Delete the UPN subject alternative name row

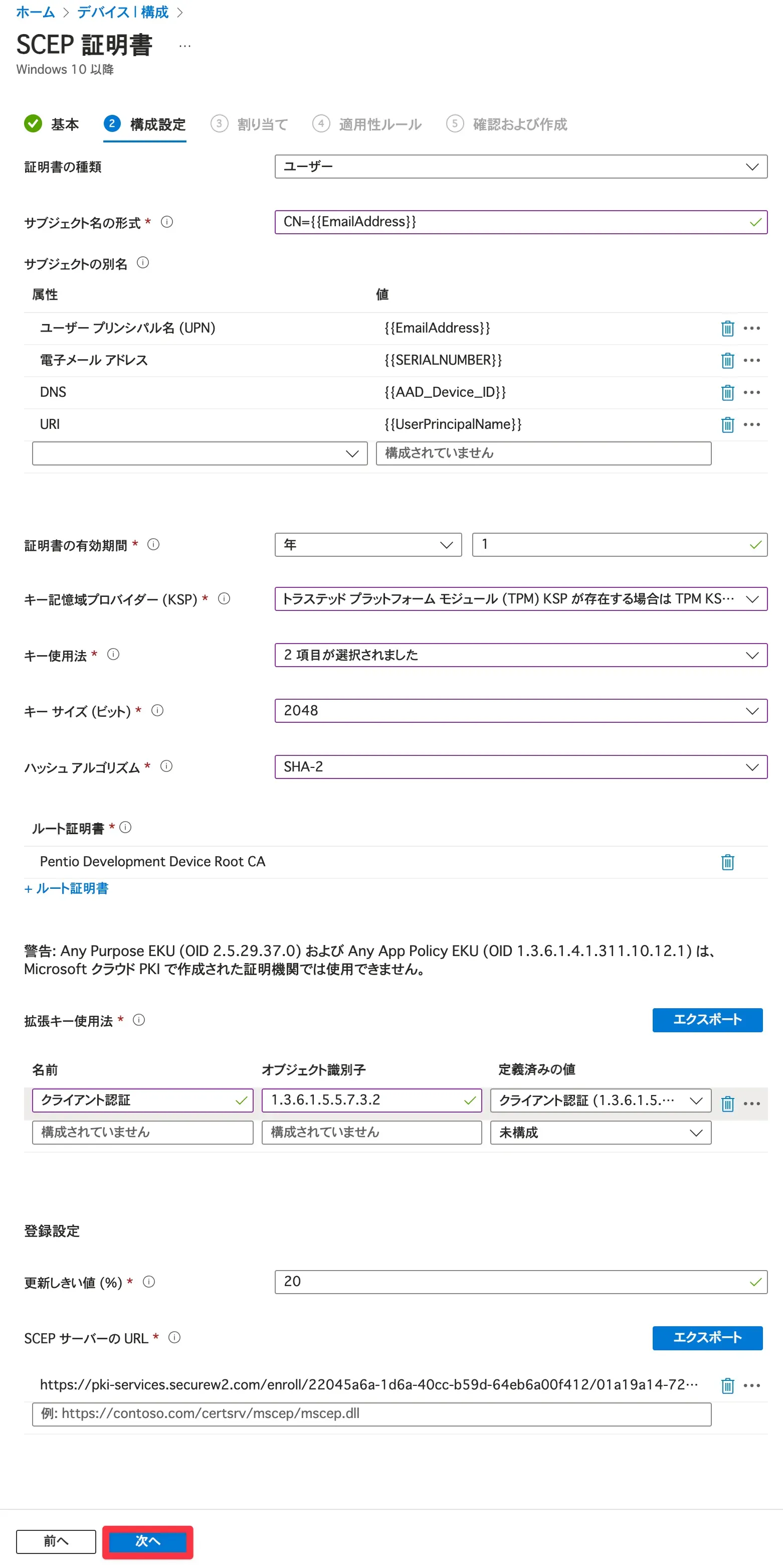point(727,329)
